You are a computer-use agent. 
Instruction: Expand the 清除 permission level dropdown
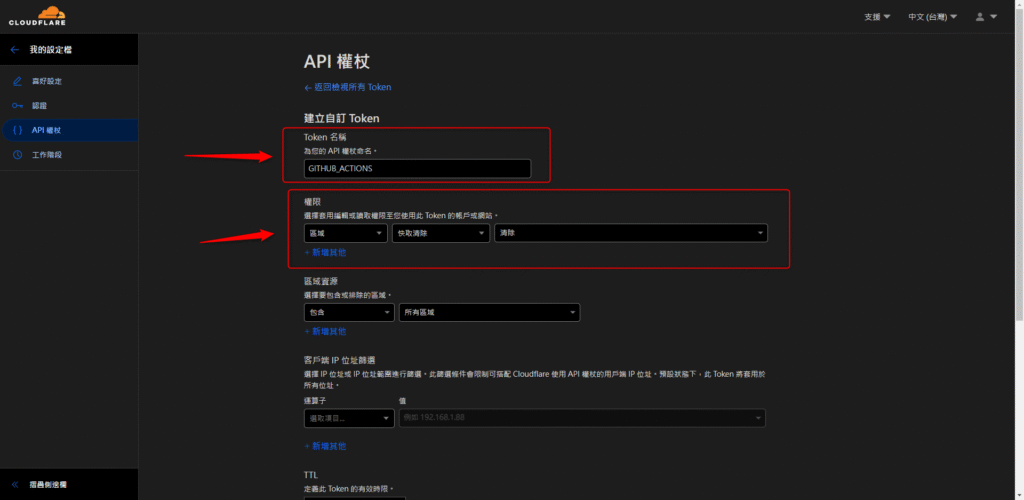630,233
